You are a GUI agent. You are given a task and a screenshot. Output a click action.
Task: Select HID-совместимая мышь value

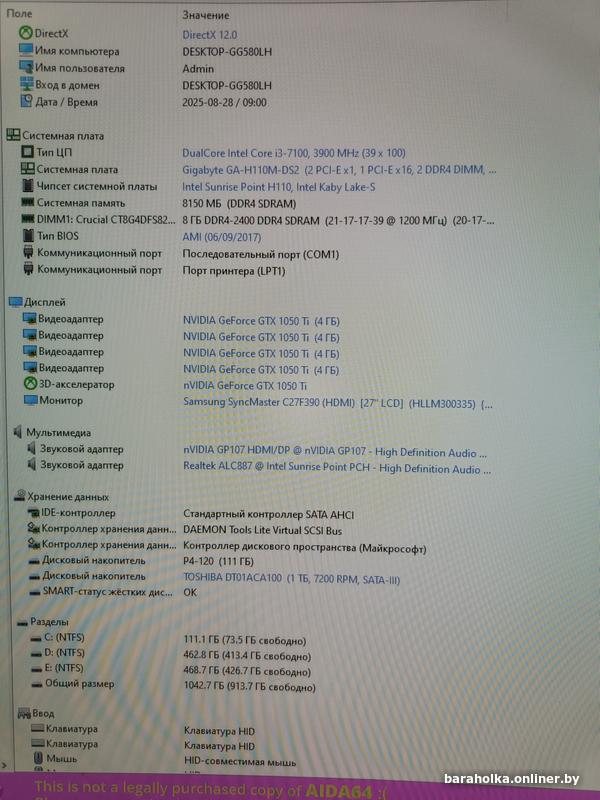point(240,762)
